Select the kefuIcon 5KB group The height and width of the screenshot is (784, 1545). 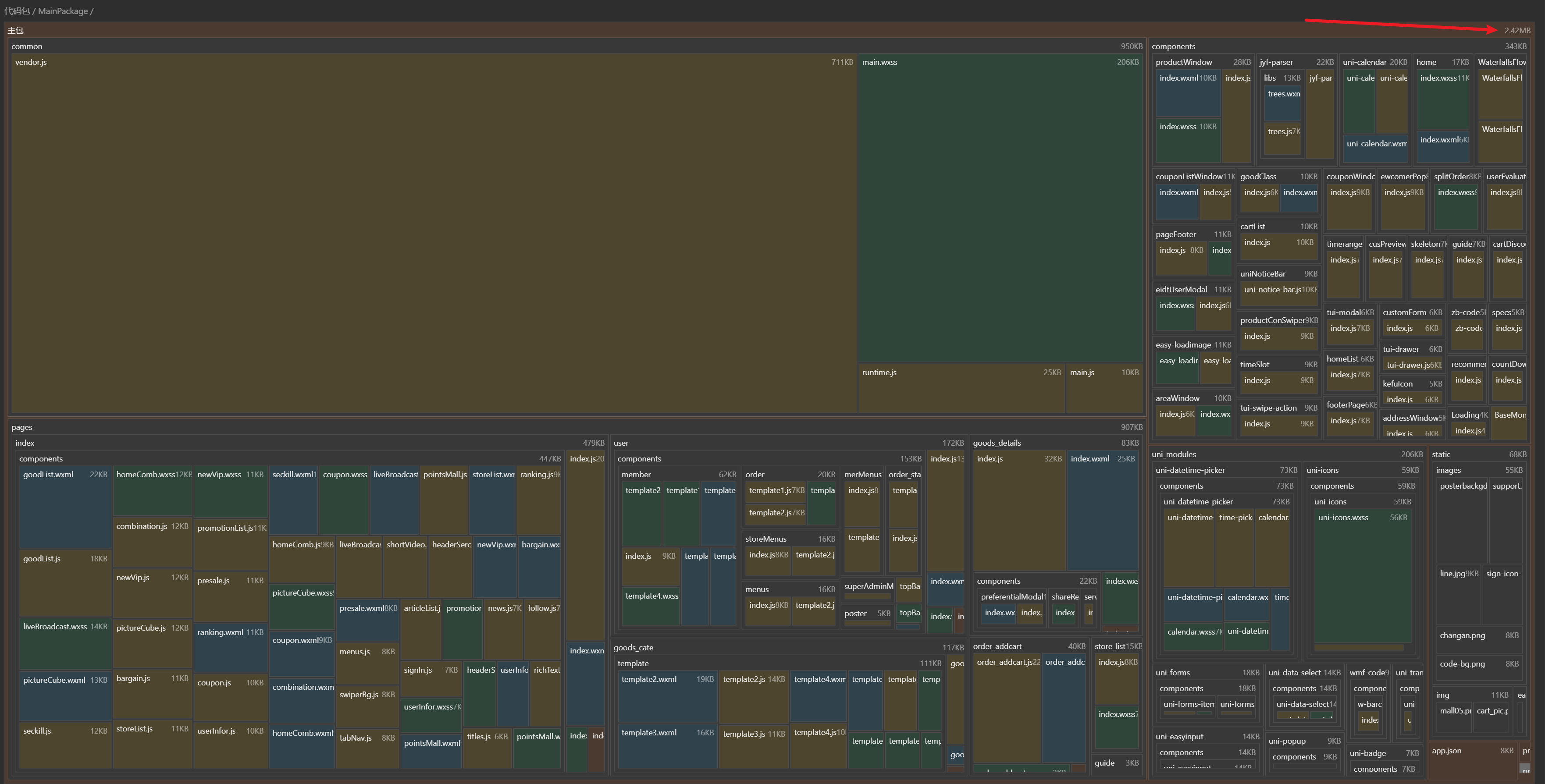pos(1413,383)
